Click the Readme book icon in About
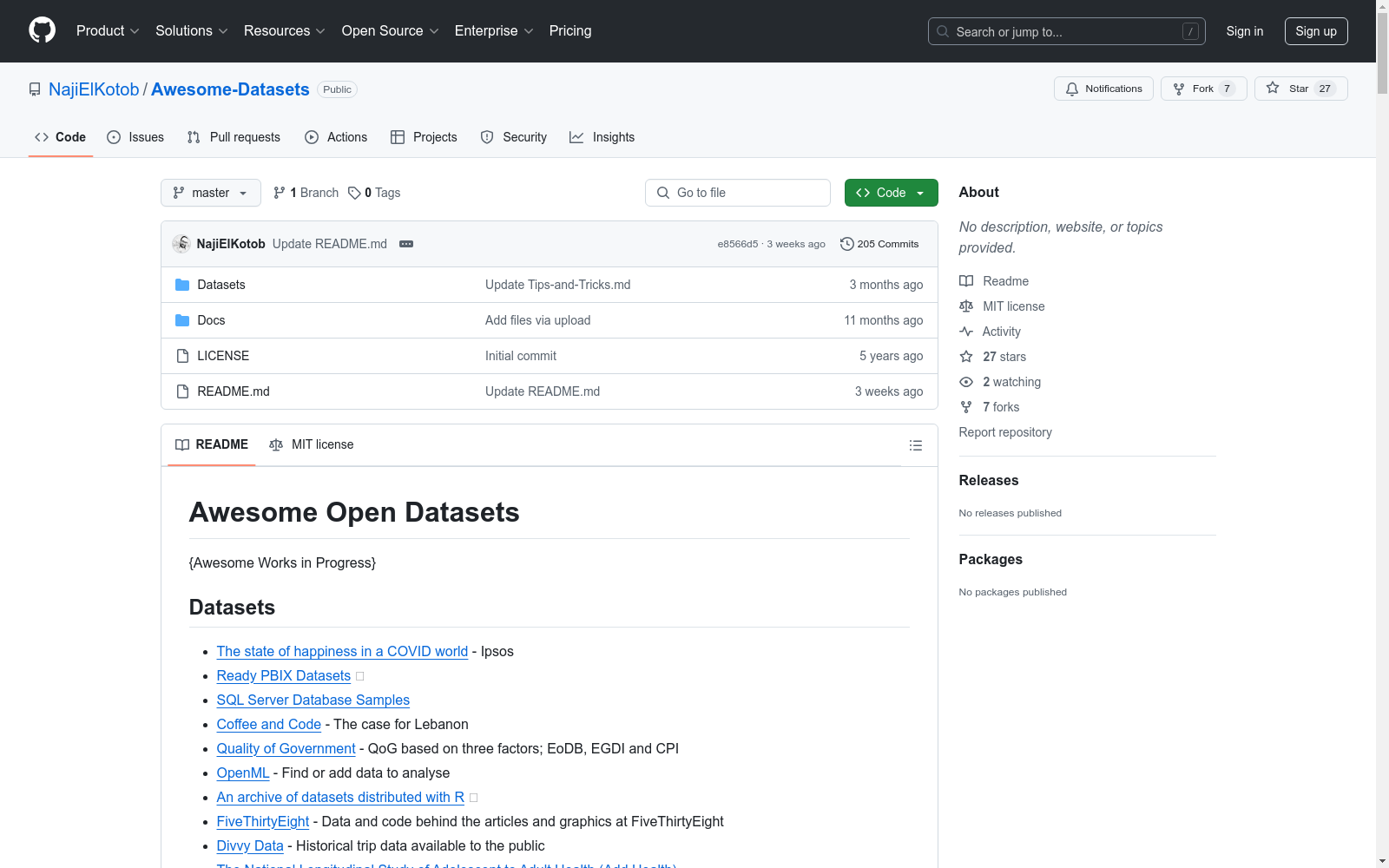The height and width of the screenshot is (868, 1389). click(966, 281)
